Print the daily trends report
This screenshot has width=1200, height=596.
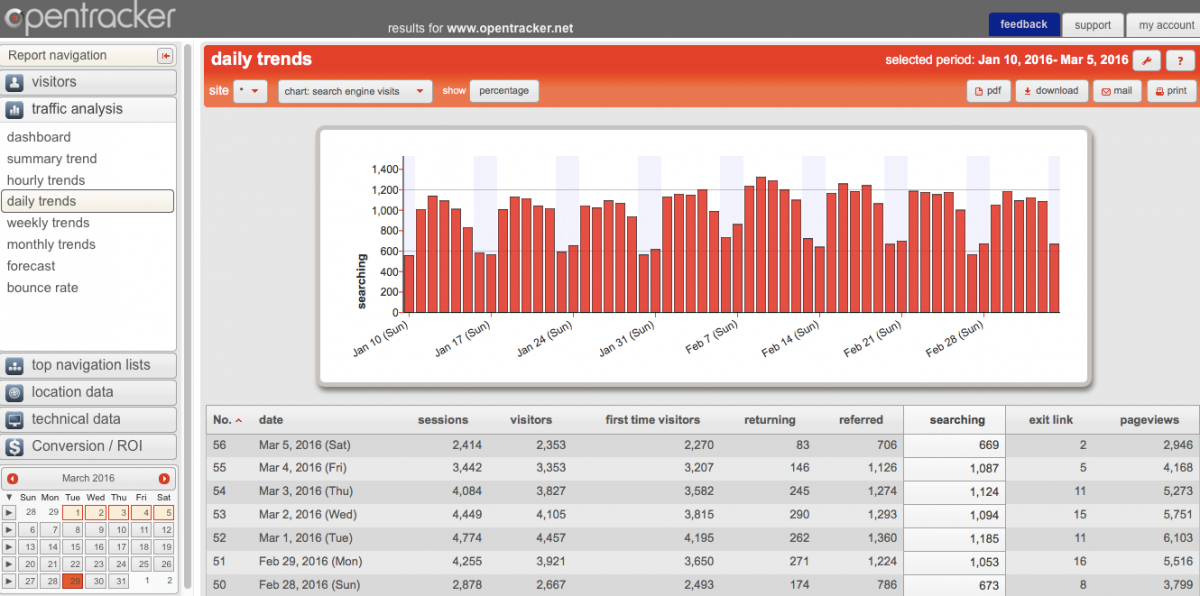[1170, 91]
